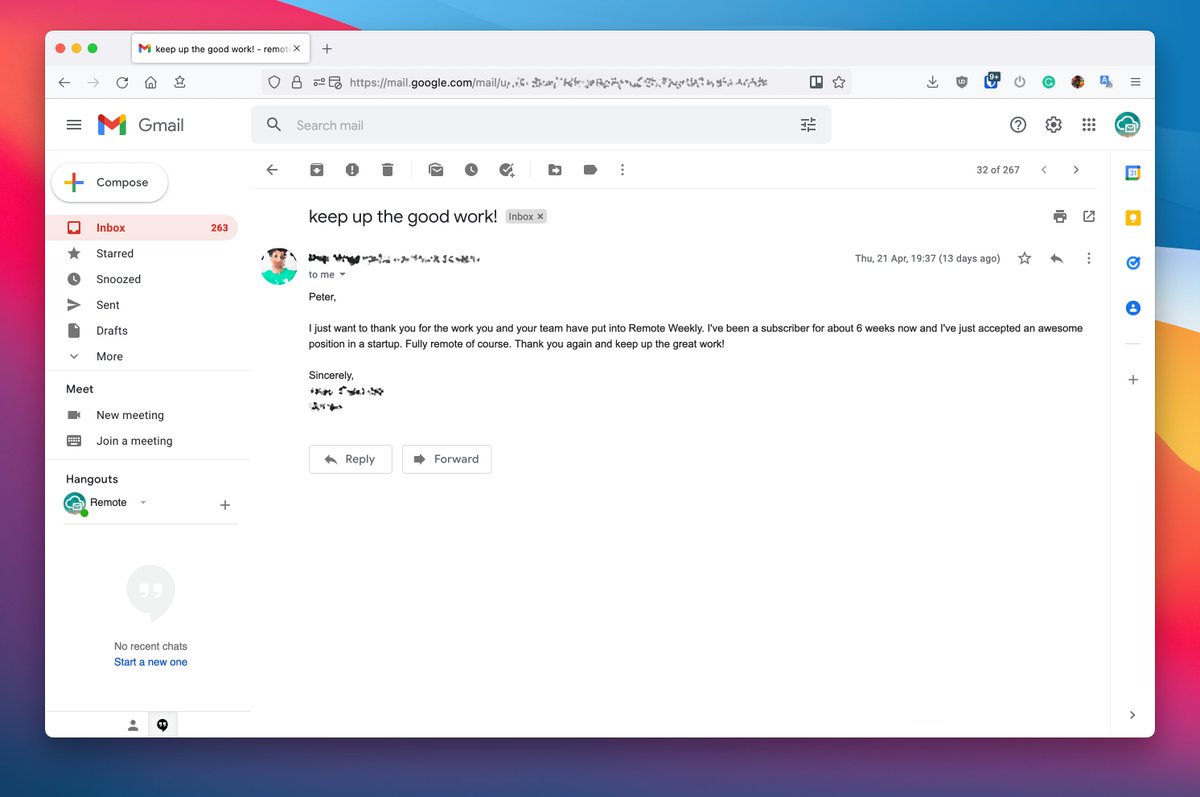Get add-ons plus icon in side panel
The width and height of the screenshot is (1200, 797).
(x=1133, y=380)
